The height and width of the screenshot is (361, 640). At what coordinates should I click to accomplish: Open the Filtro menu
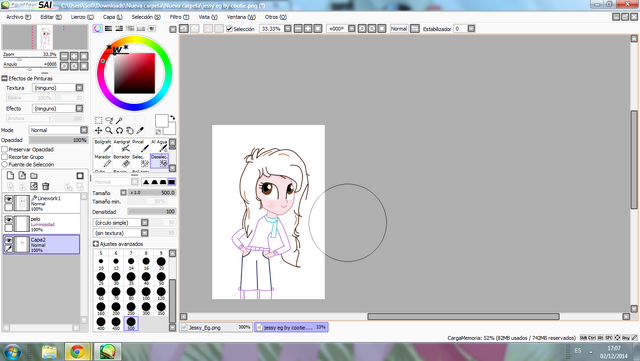tap(179, 17)
